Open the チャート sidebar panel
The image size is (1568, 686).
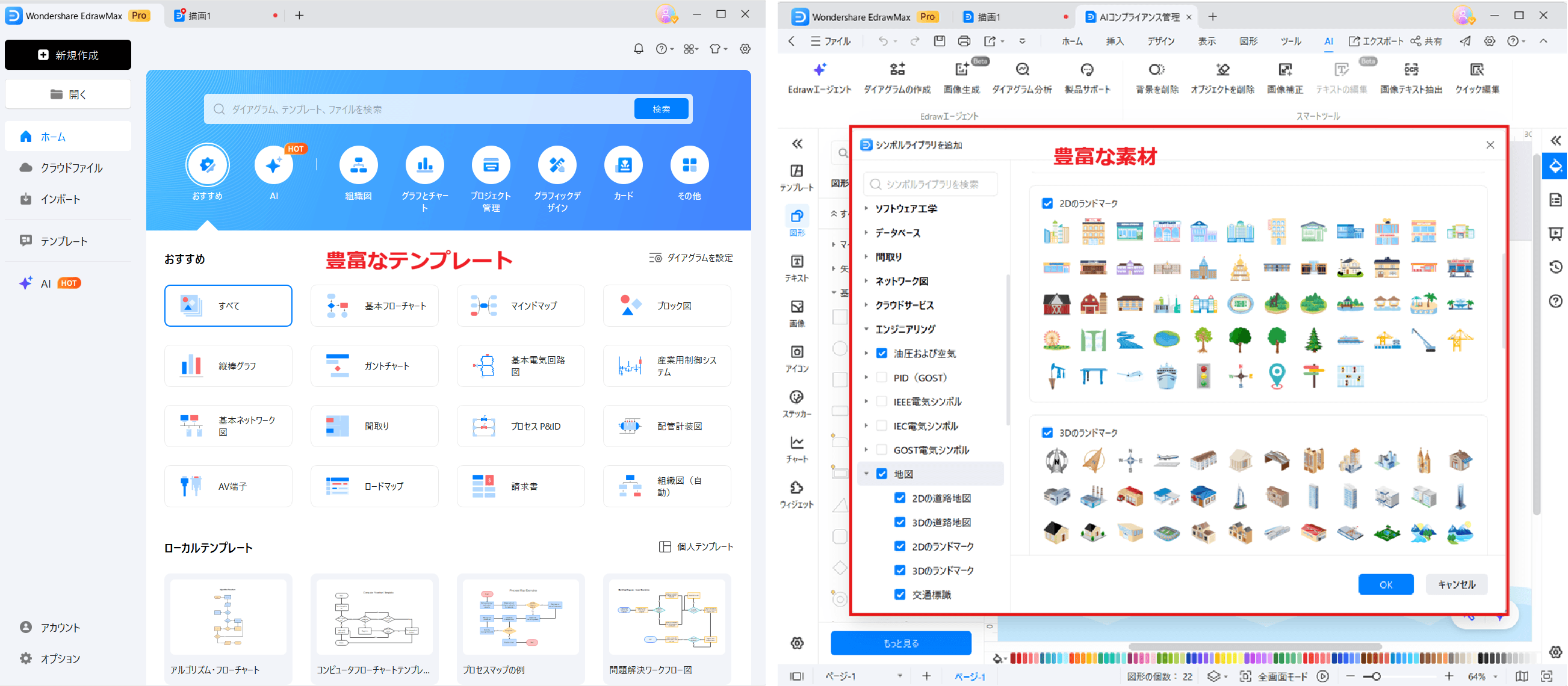coord(797,450)
